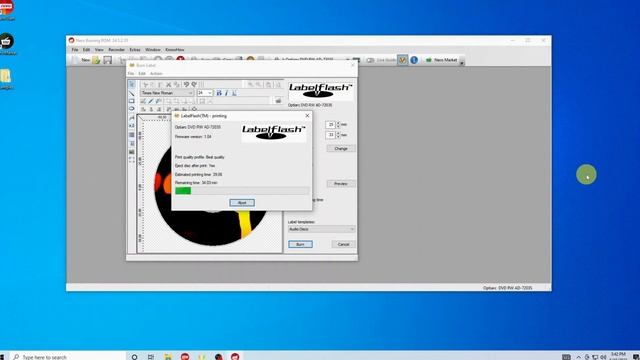This screenshot has width=640, height=360.
Task: Open KnowHow menu in Nero Burning ROM
Action: click(175, 50)
